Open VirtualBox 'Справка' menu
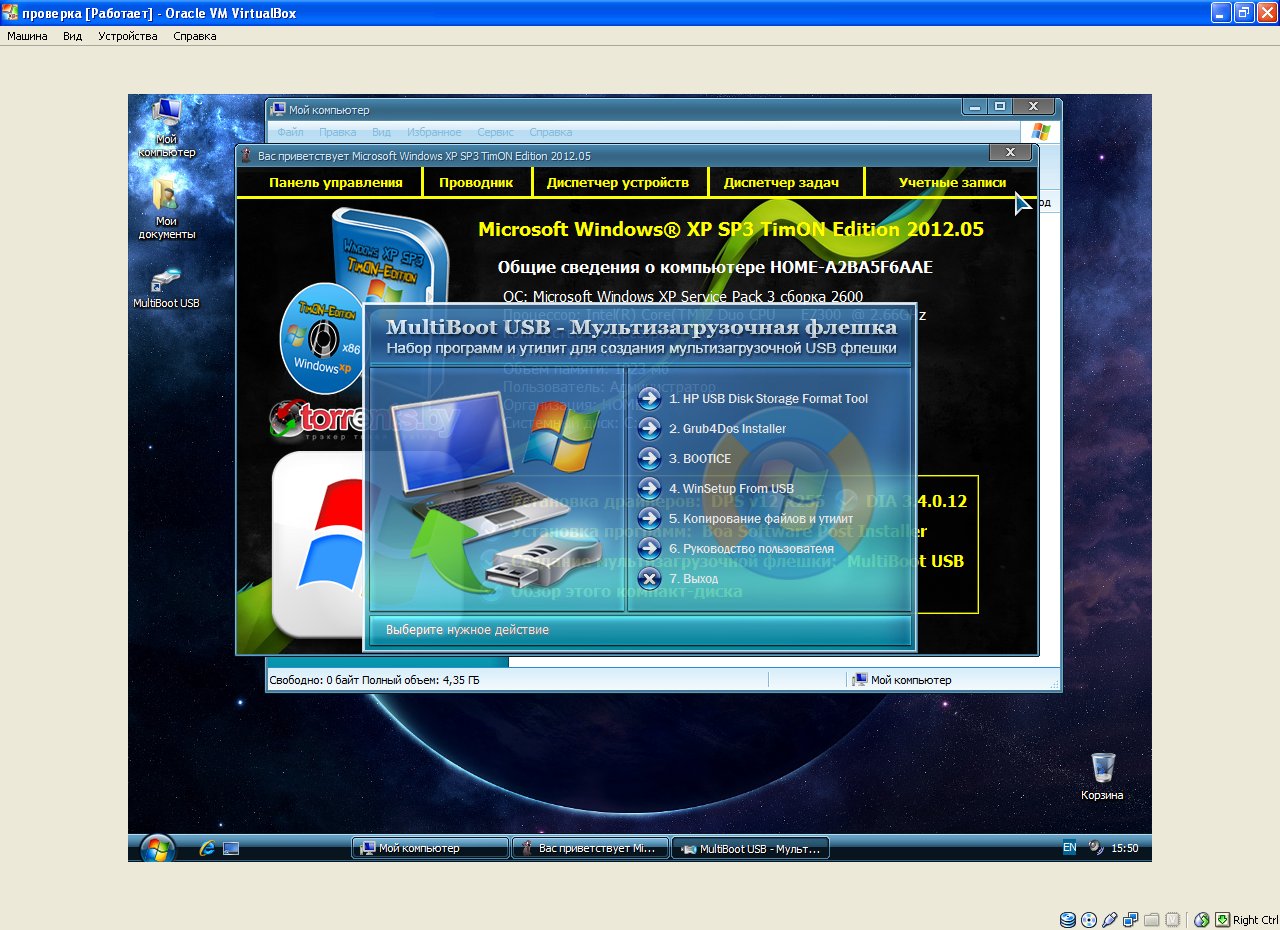 194,36
